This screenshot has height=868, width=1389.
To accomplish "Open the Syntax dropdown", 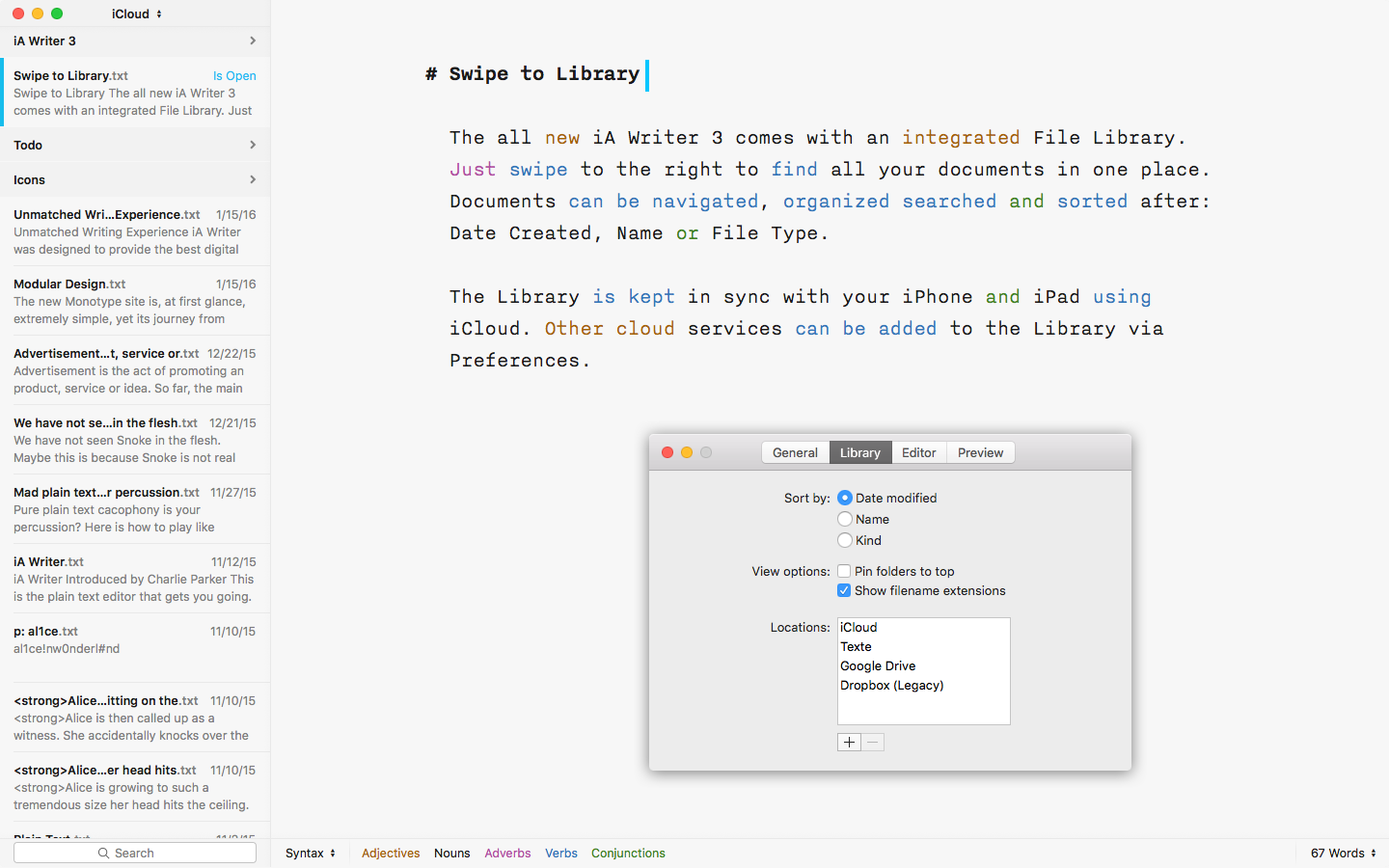I will [307, 853].
